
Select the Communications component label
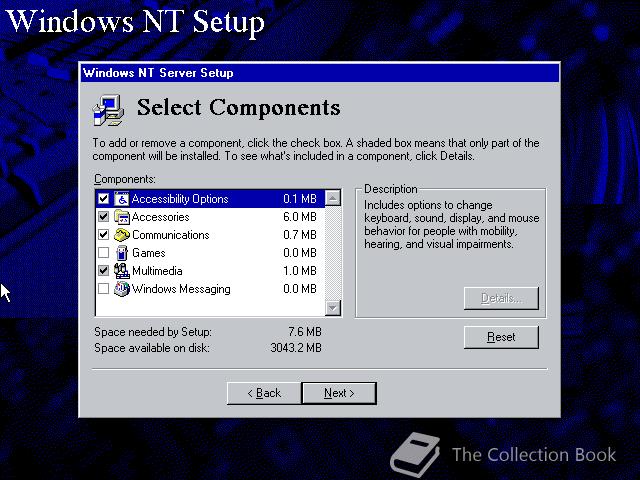pos(171,235)
